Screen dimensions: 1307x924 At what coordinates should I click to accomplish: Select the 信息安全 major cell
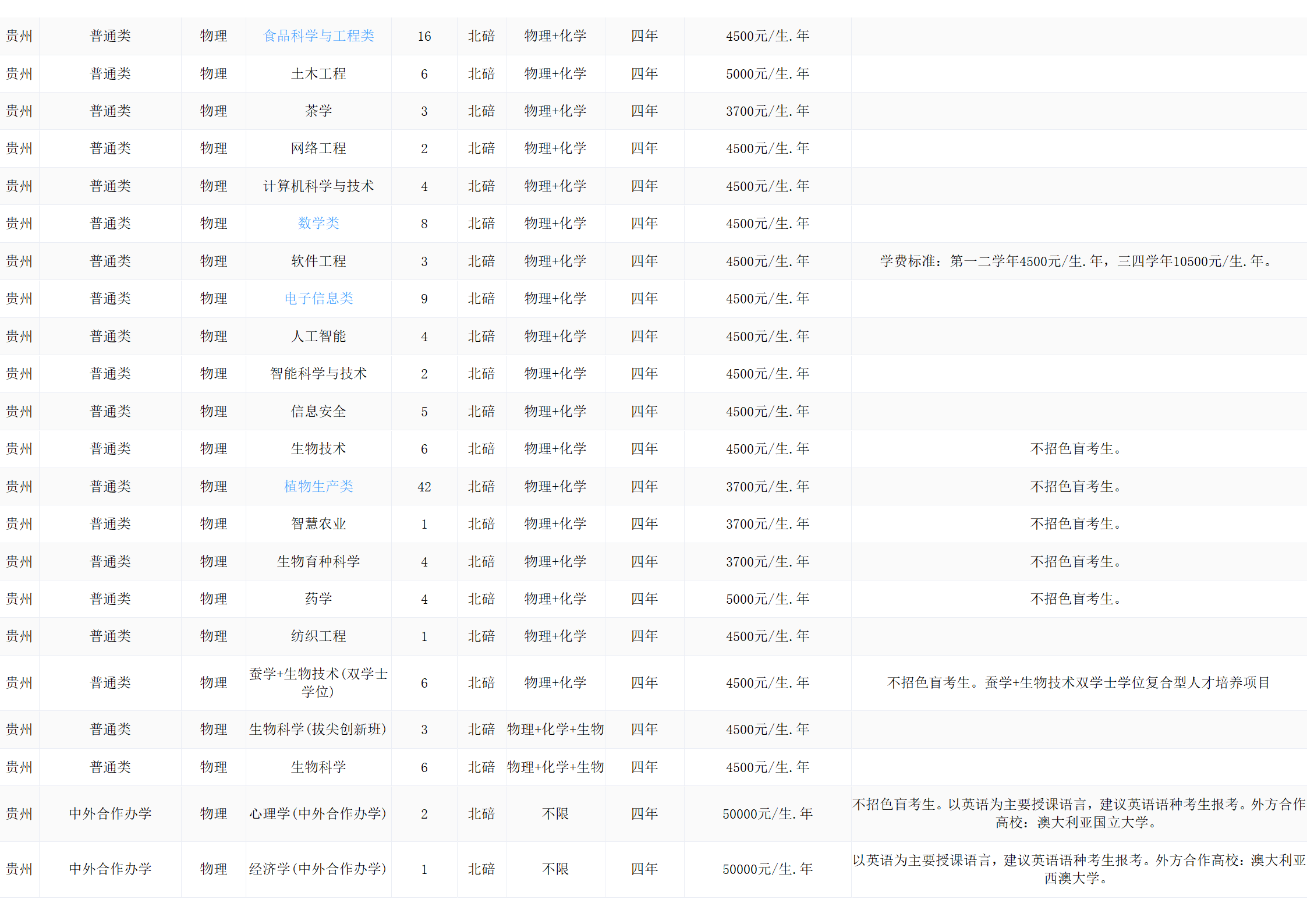coord(318,412)
